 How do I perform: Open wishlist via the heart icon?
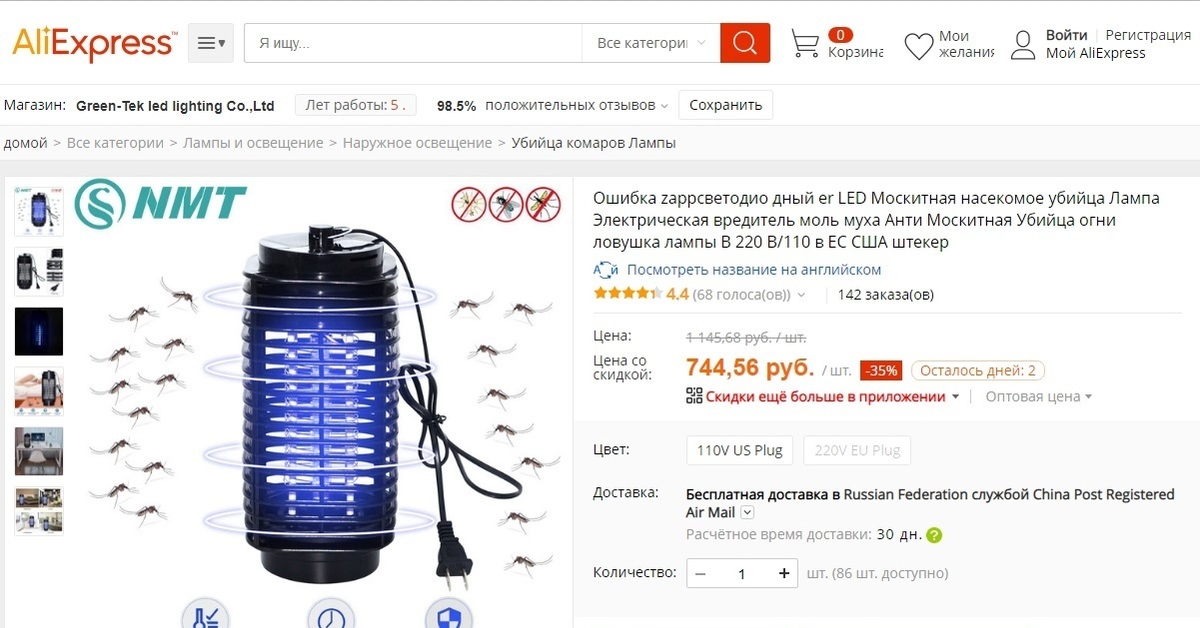click(918, 46)
